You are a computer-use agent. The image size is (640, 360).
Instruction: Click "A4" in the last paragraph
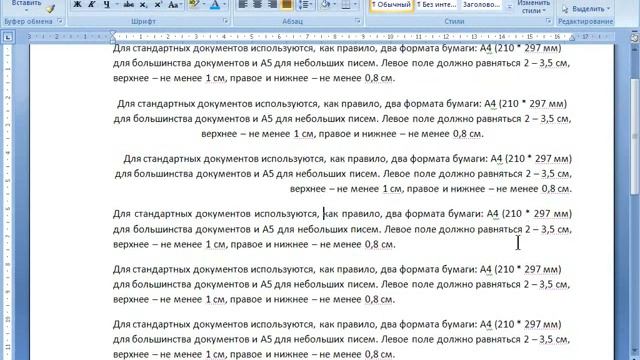click(486, 324)
